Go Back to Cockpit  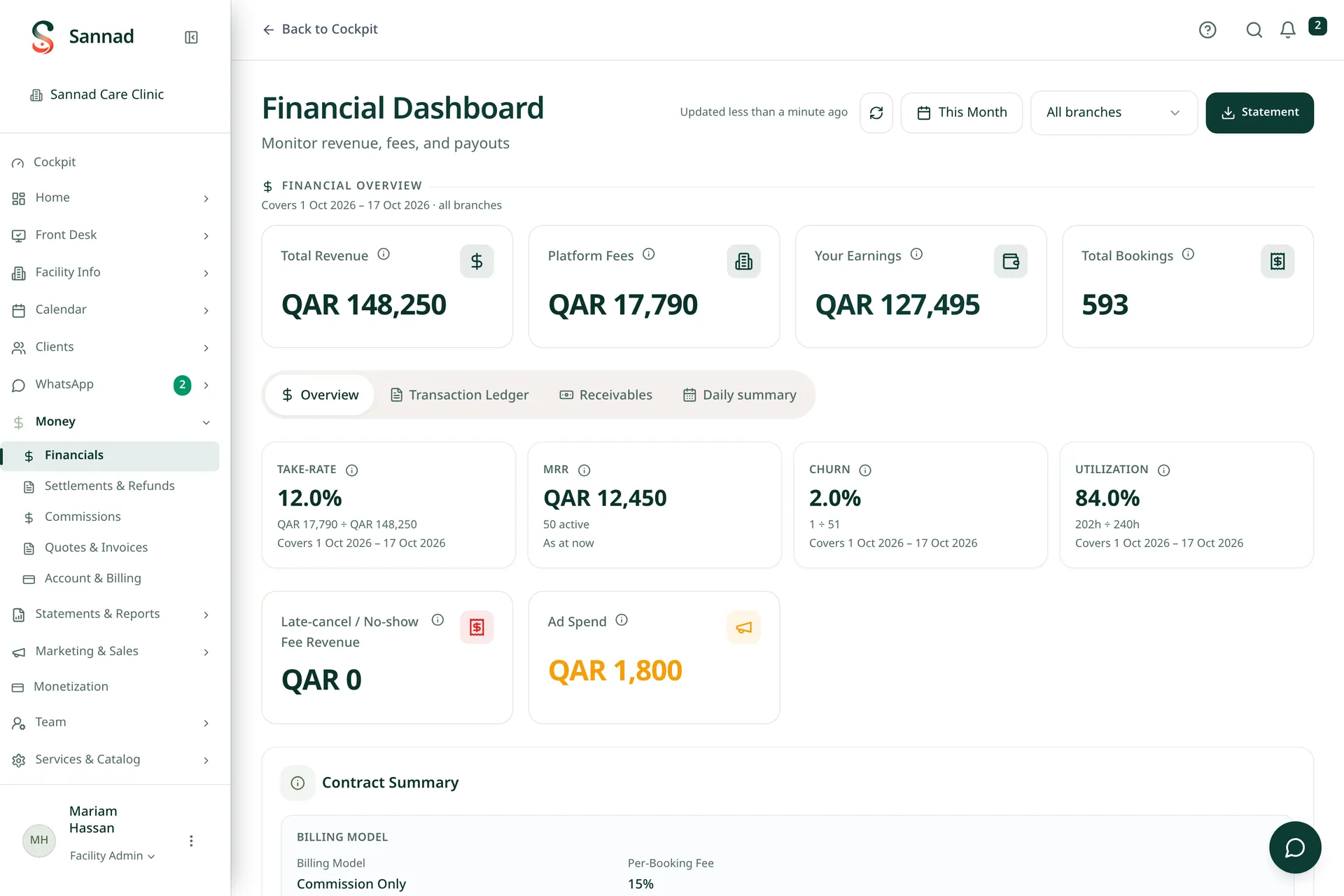320,29
